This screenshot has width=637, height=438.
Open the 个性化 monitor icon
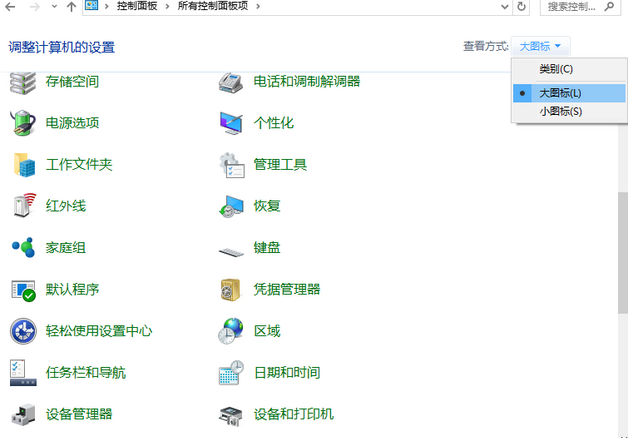[x=231, y=123]
